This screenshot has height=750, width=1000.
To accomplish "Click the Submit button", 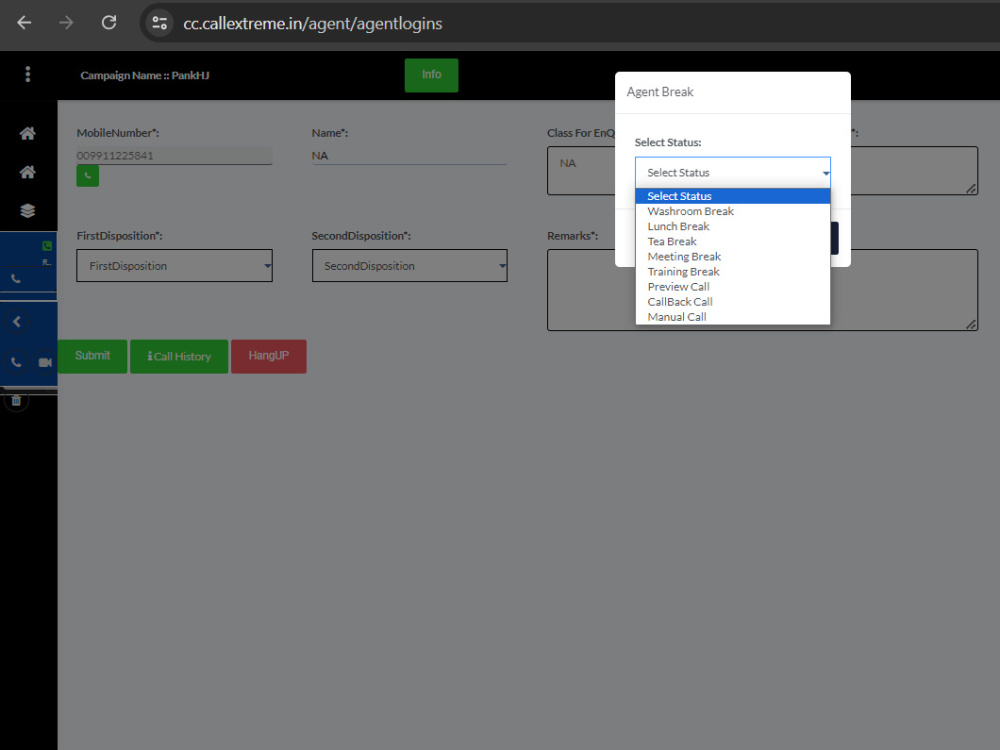I will [x=92, y=356].
